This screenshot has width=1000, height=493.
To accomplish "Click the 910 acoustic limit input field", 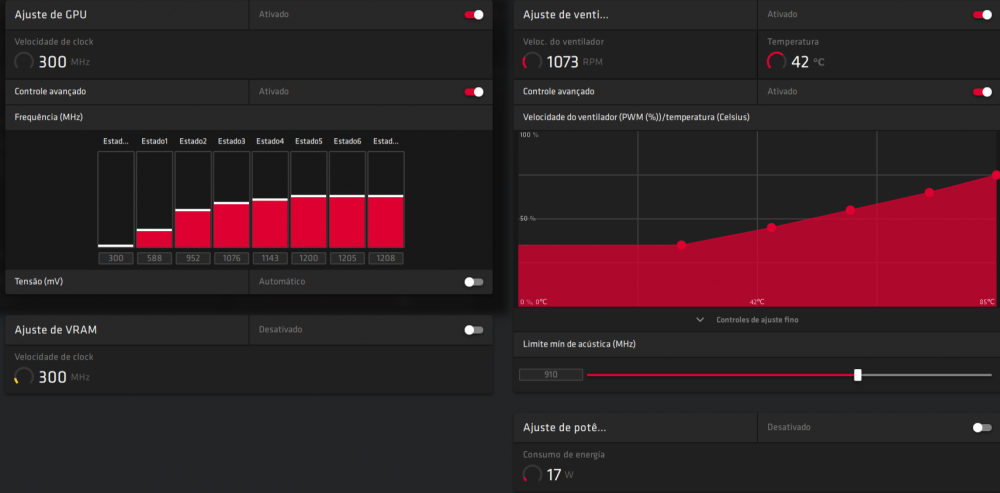I will [x=551, y=375].
